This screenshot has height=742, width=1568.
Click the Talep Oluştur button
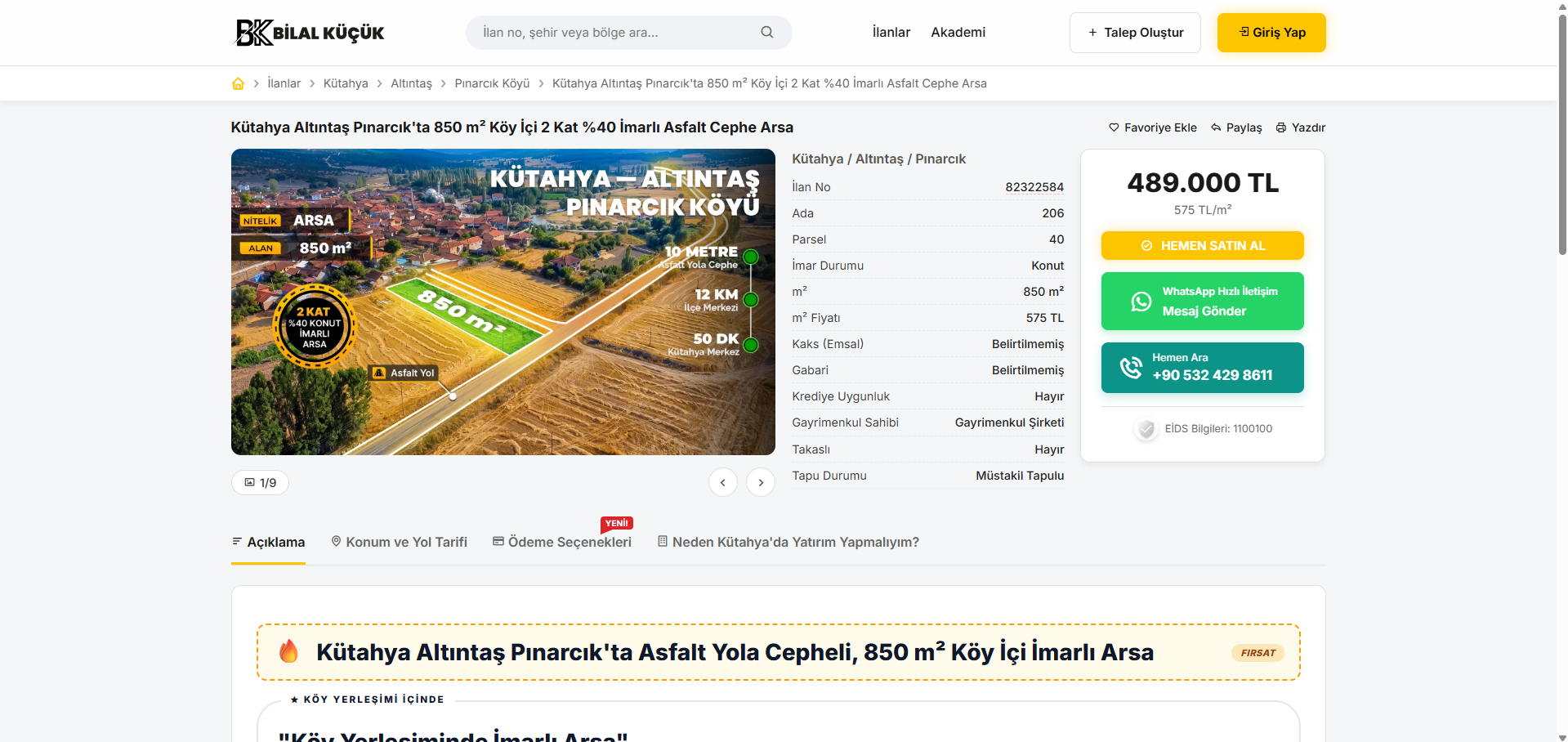coord(1135,33)
